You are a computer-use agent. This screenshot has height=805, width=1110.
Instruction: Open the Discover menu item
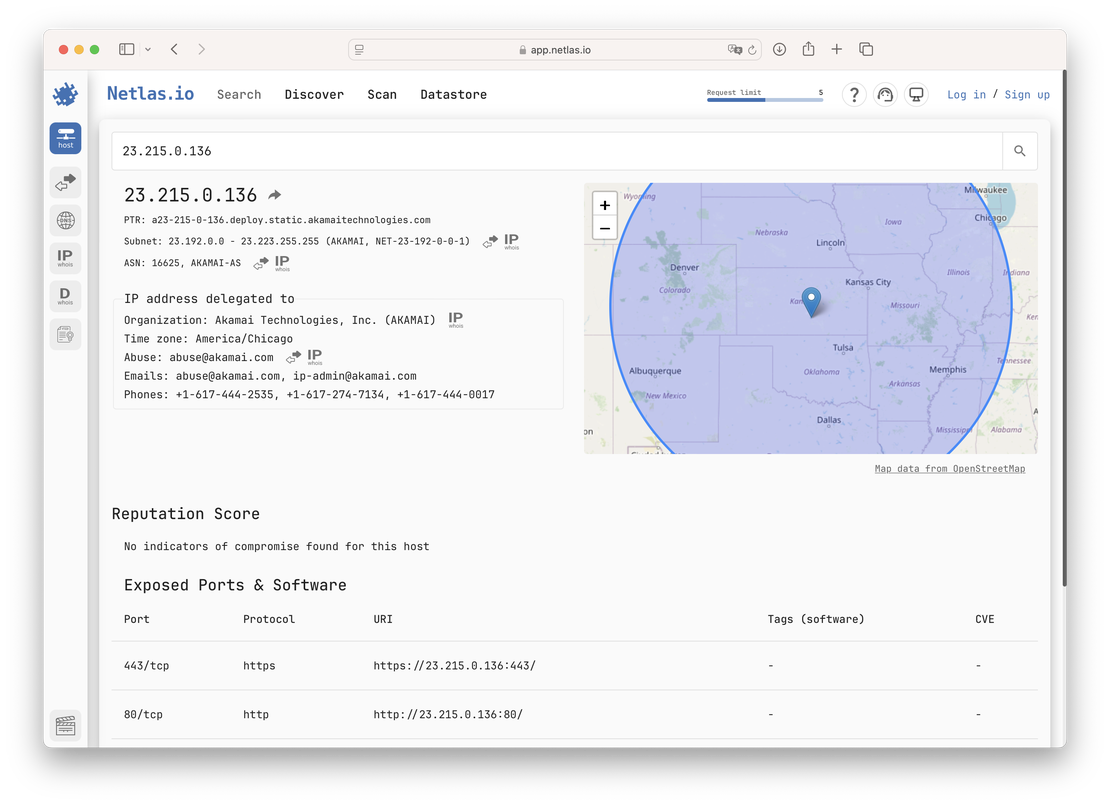[314, 94]
